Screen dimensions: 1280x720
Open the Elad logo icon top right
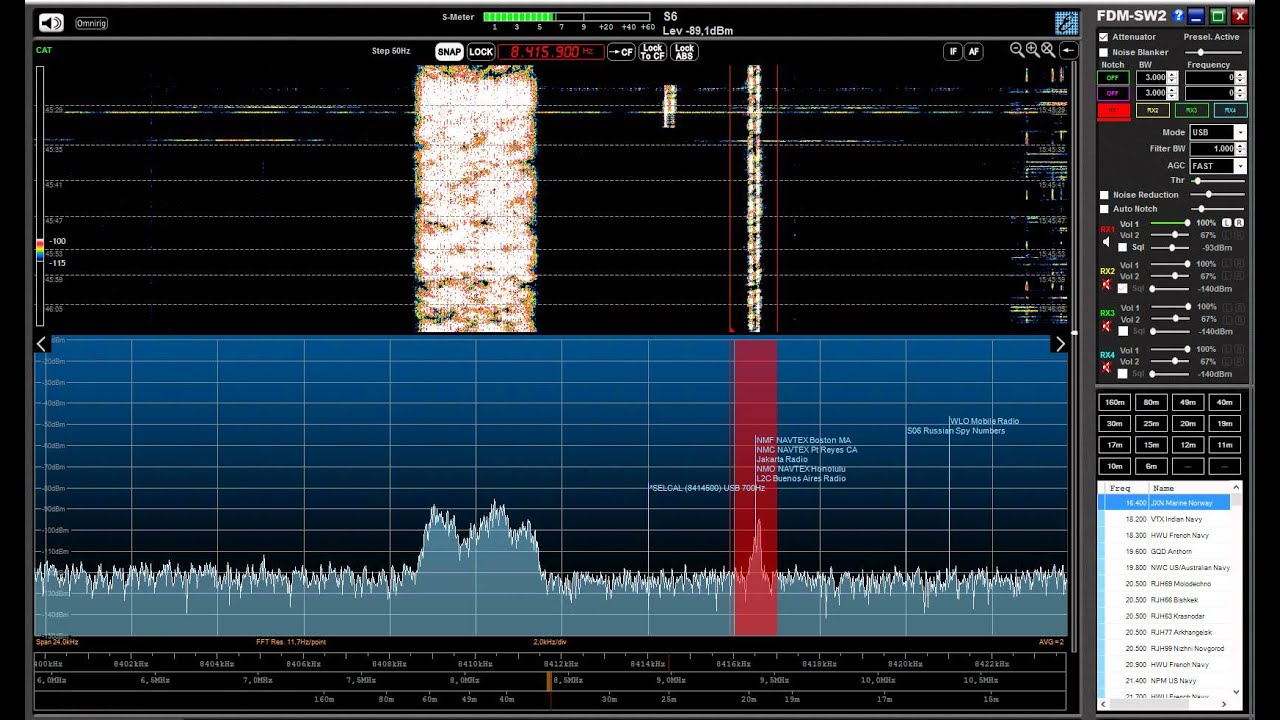coord(1066,23)
